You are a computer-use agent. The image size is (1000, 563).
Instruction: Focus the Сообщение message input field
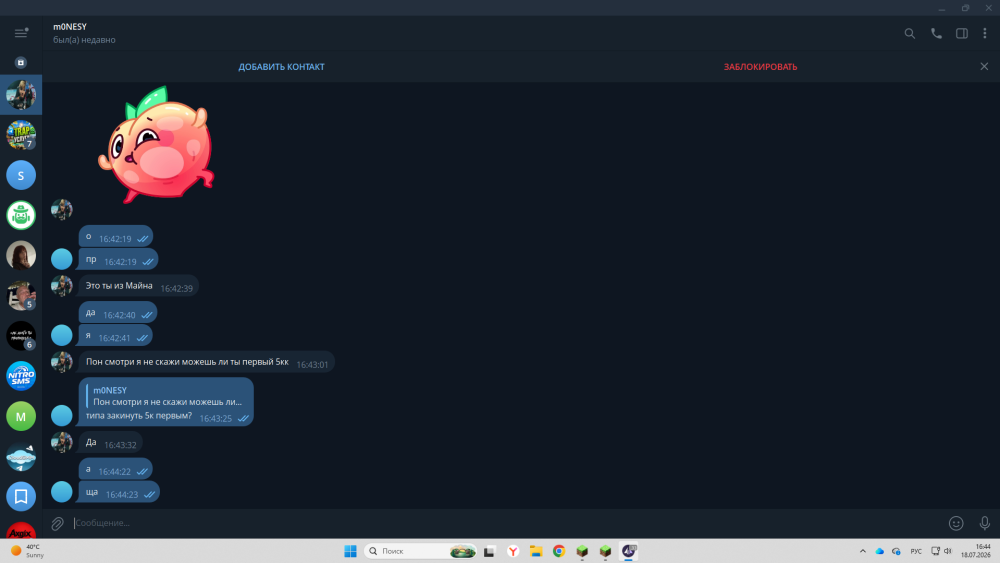pyautogui.click(x=507, y=523)
